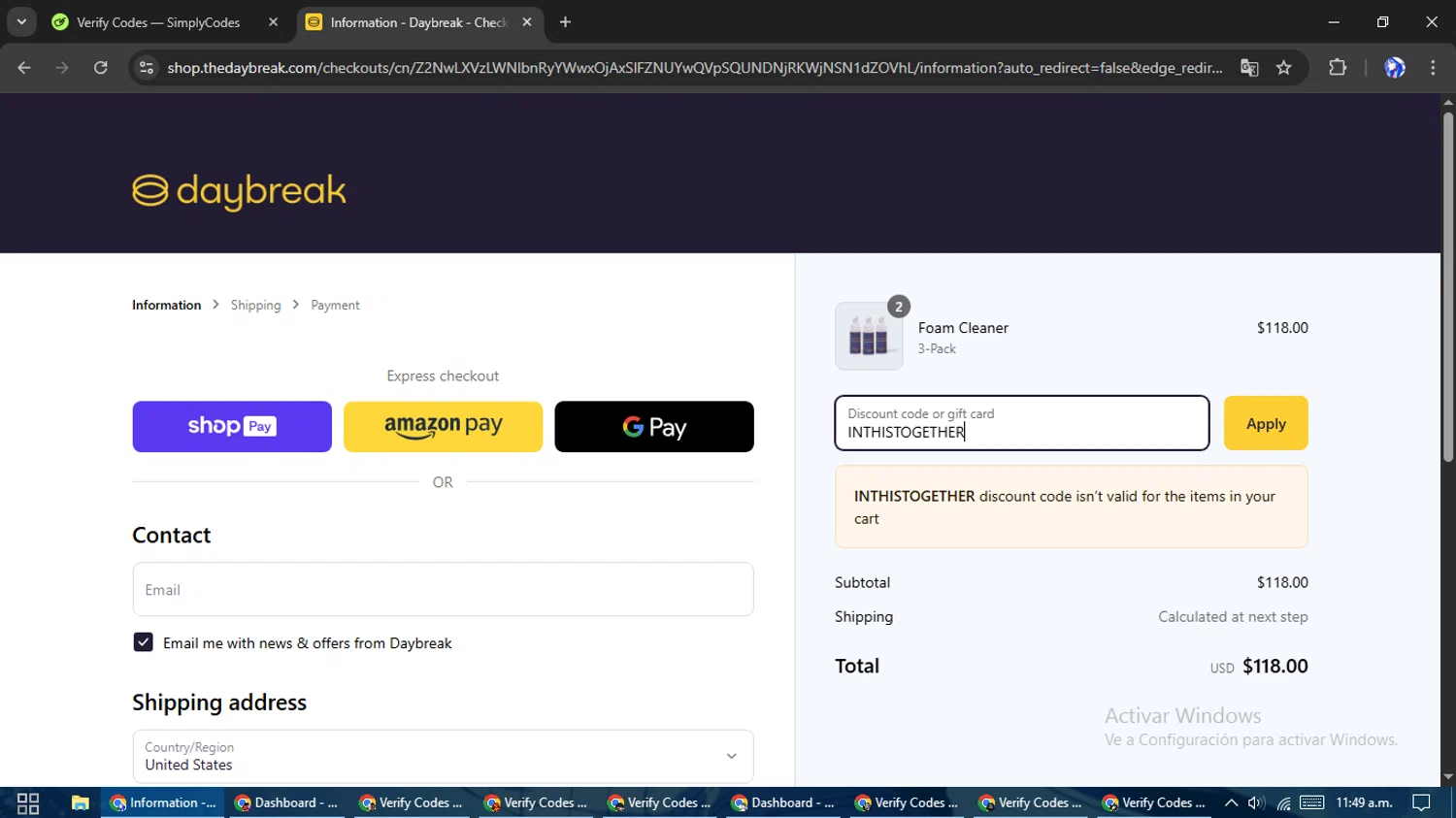
Task: Expand the tab search dropdown arrow
Action: [x=21, y=22]
